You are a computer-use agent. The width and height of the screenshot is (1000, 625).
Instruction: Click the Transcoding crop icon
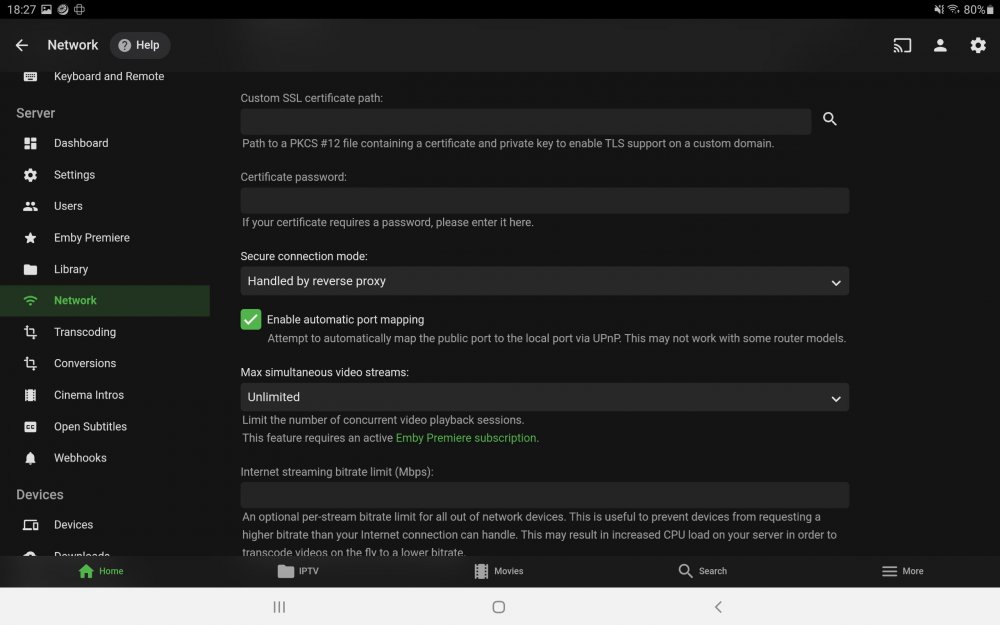coord(30,332)
